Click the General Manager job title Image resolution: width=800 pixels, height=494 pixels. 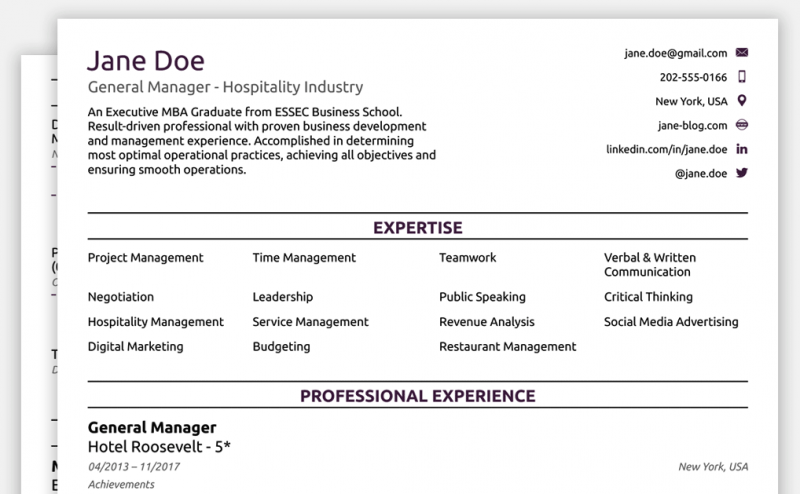pos(152,428)
